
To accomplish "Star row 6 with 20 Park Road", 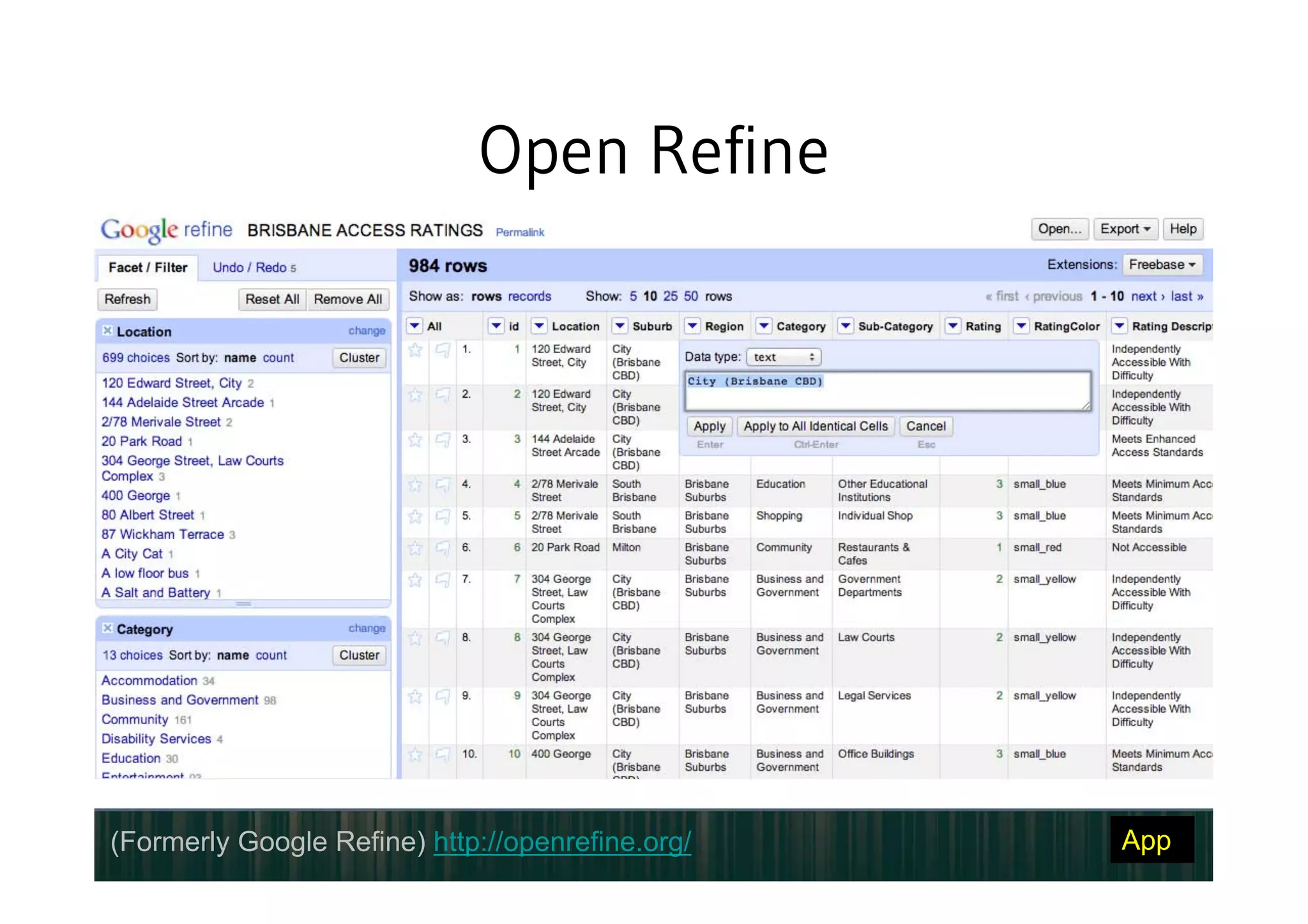I will click(415, 548).
